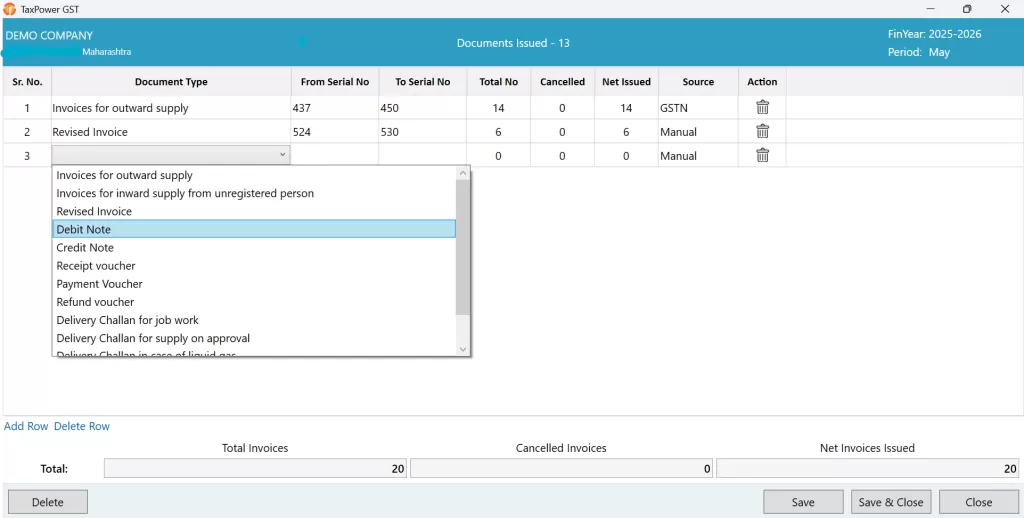Viewport: 1024px width, 518px height.
Task: Click trash icon for Revised Invoice row
Action: (762, 131)
